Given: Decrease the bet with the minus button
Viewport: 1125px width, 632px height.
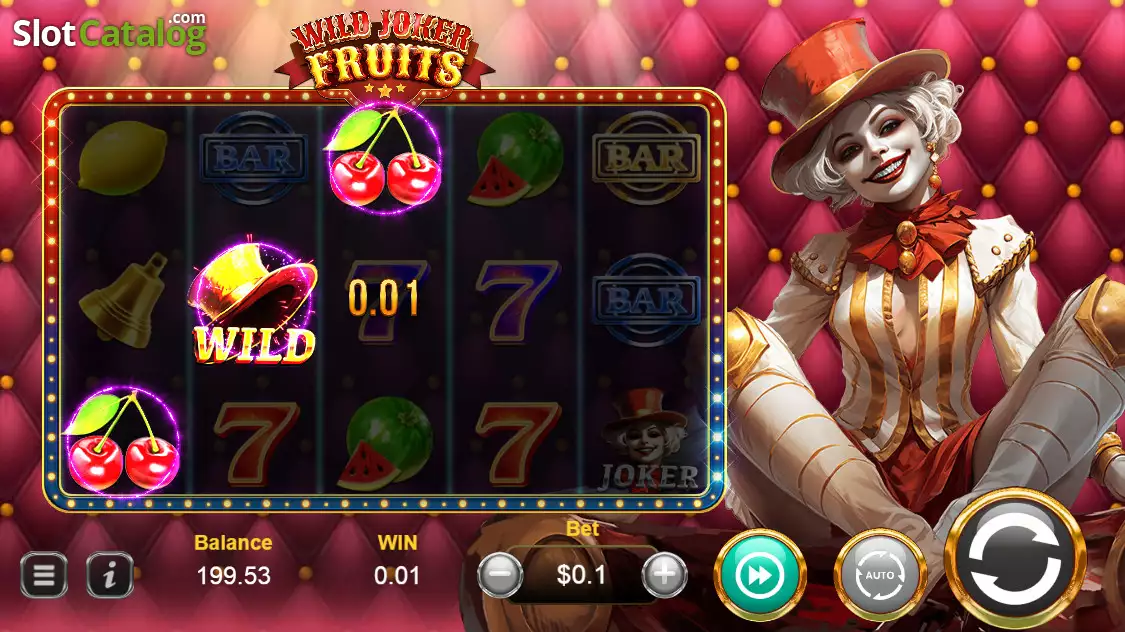Looking at the screenshot, I should (500, 574).
